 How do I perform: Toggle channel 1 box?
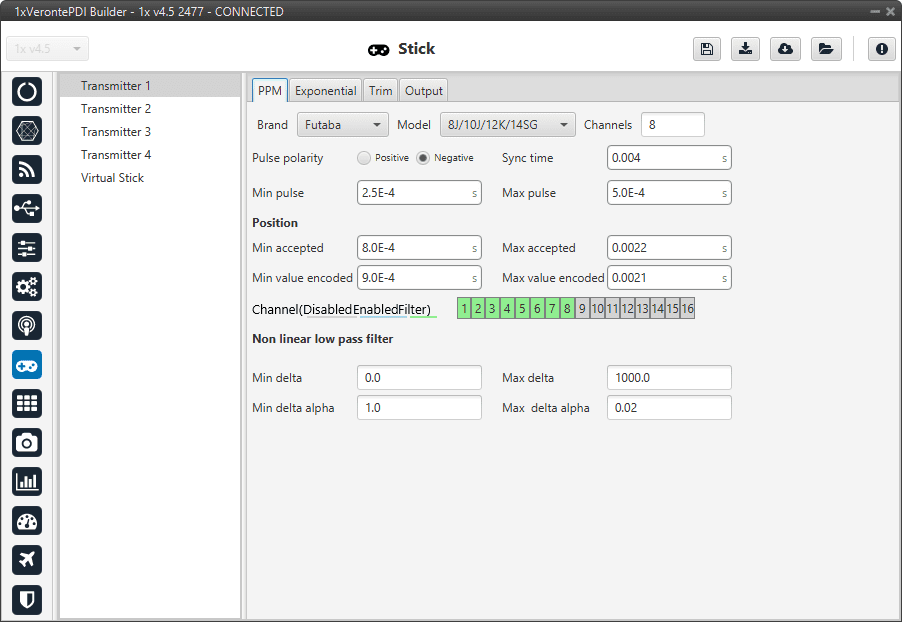pos(464,308)
